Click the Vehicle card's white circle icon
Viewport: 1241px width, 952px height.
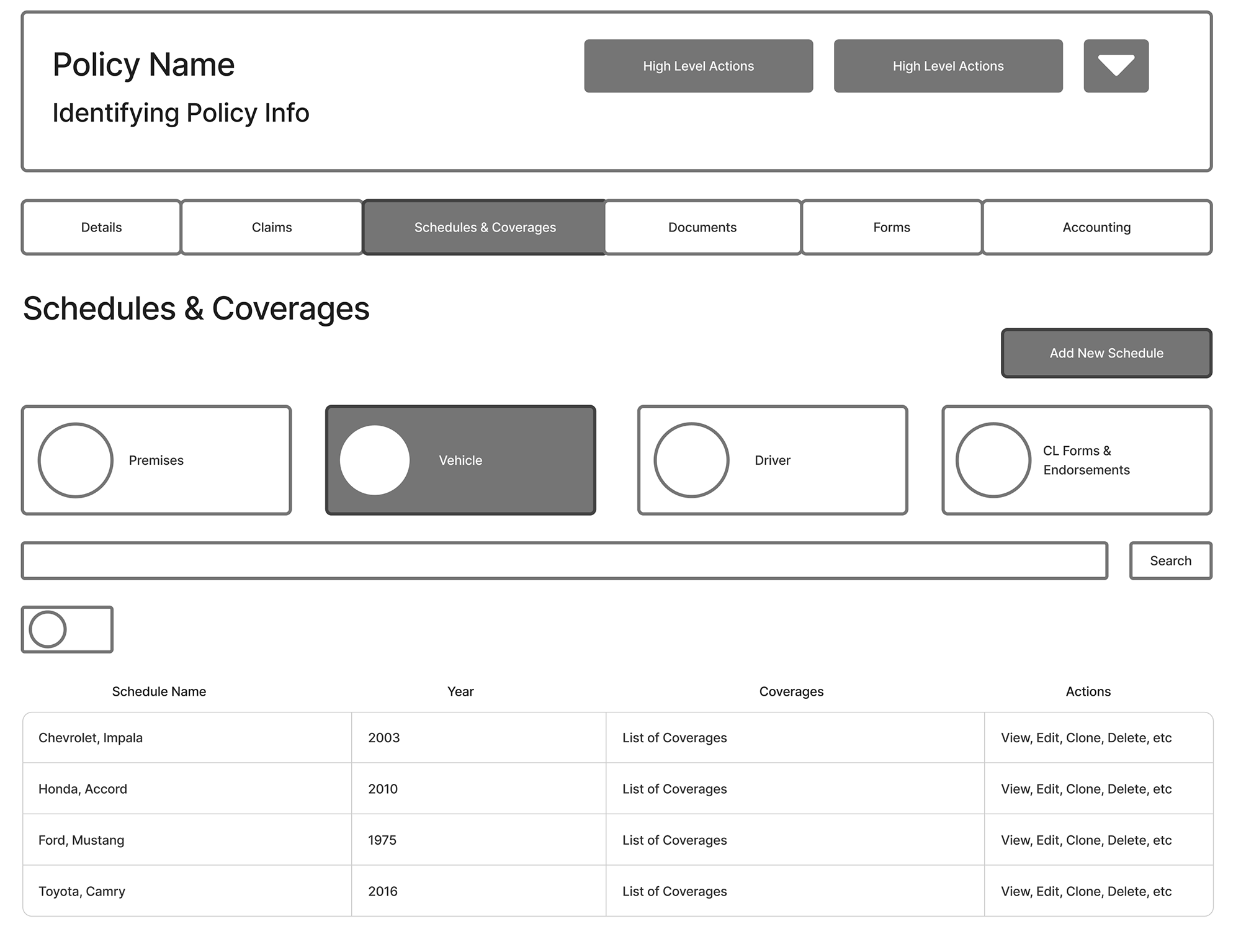[375, 460]
